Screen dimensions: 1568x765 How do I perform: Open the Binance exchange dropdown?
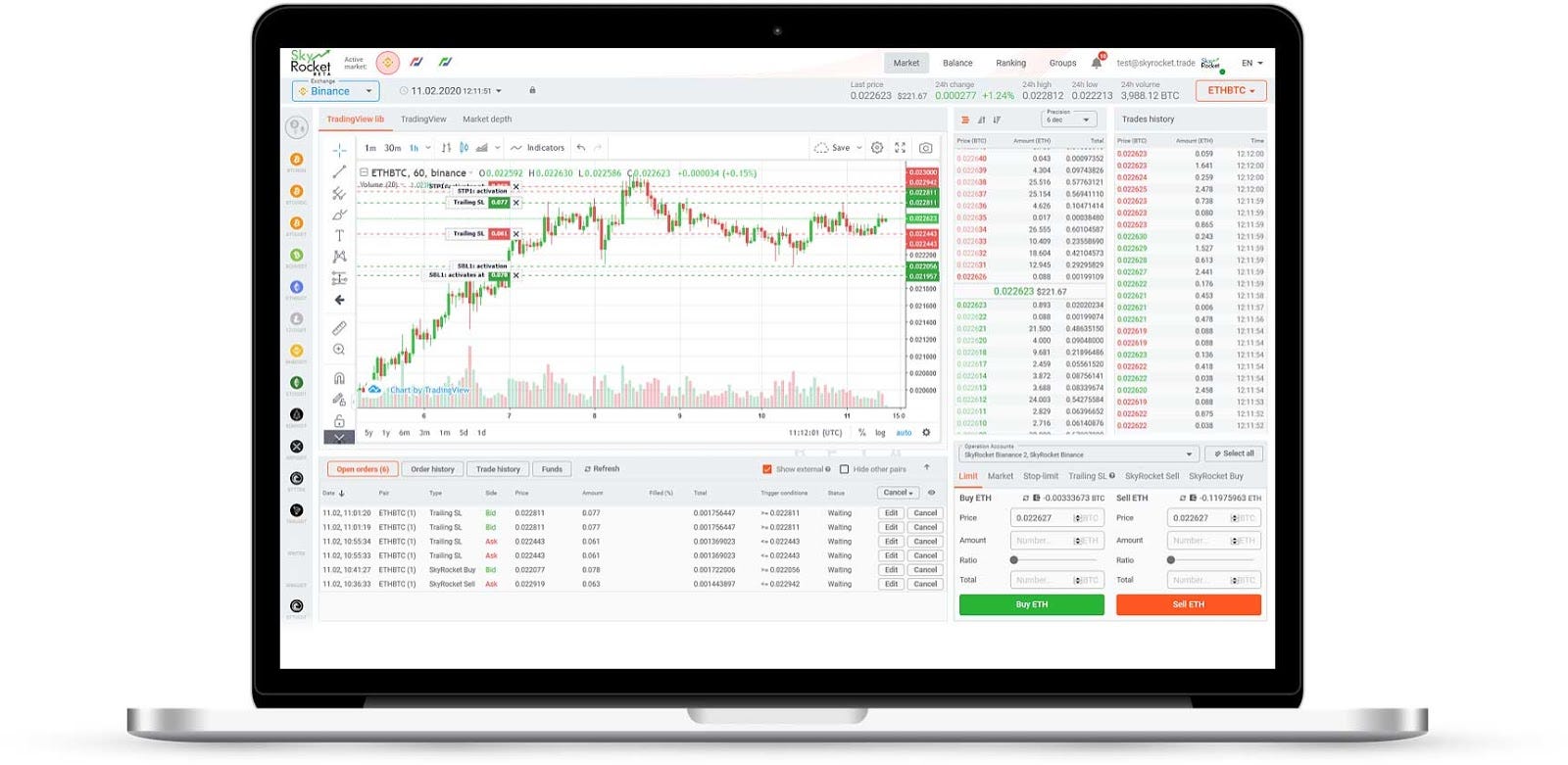coord(336,91)
